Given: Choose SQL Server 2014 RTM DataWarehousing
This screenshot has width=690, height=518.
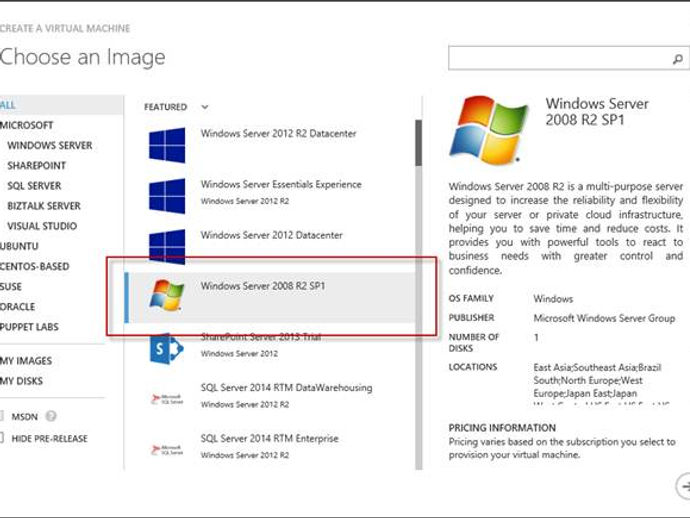Looking at the screenshot, I should (286, 388).
